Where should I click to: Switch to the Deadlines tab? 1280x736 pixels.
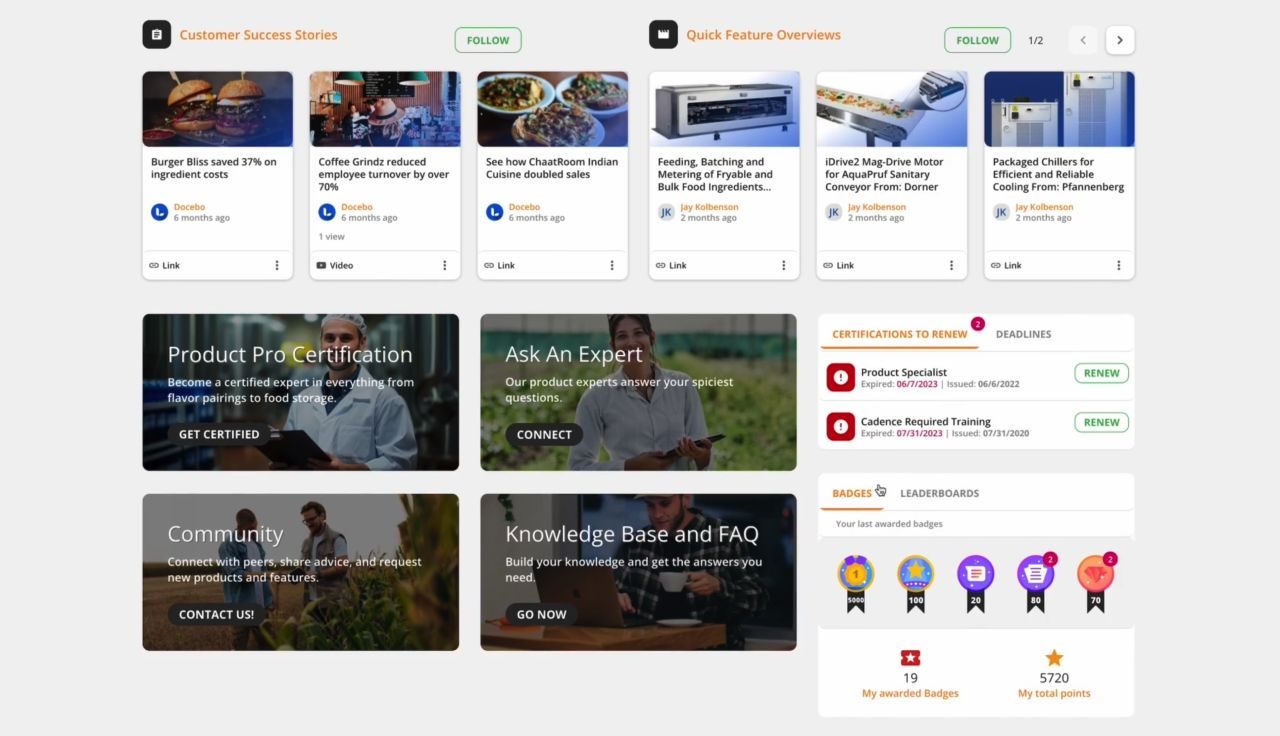pos(1023,334)
